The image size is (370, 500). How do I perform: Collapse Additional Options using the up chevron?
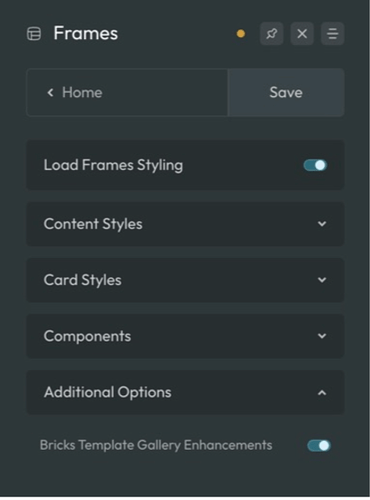pyautogui.click(x=322, y=393)
